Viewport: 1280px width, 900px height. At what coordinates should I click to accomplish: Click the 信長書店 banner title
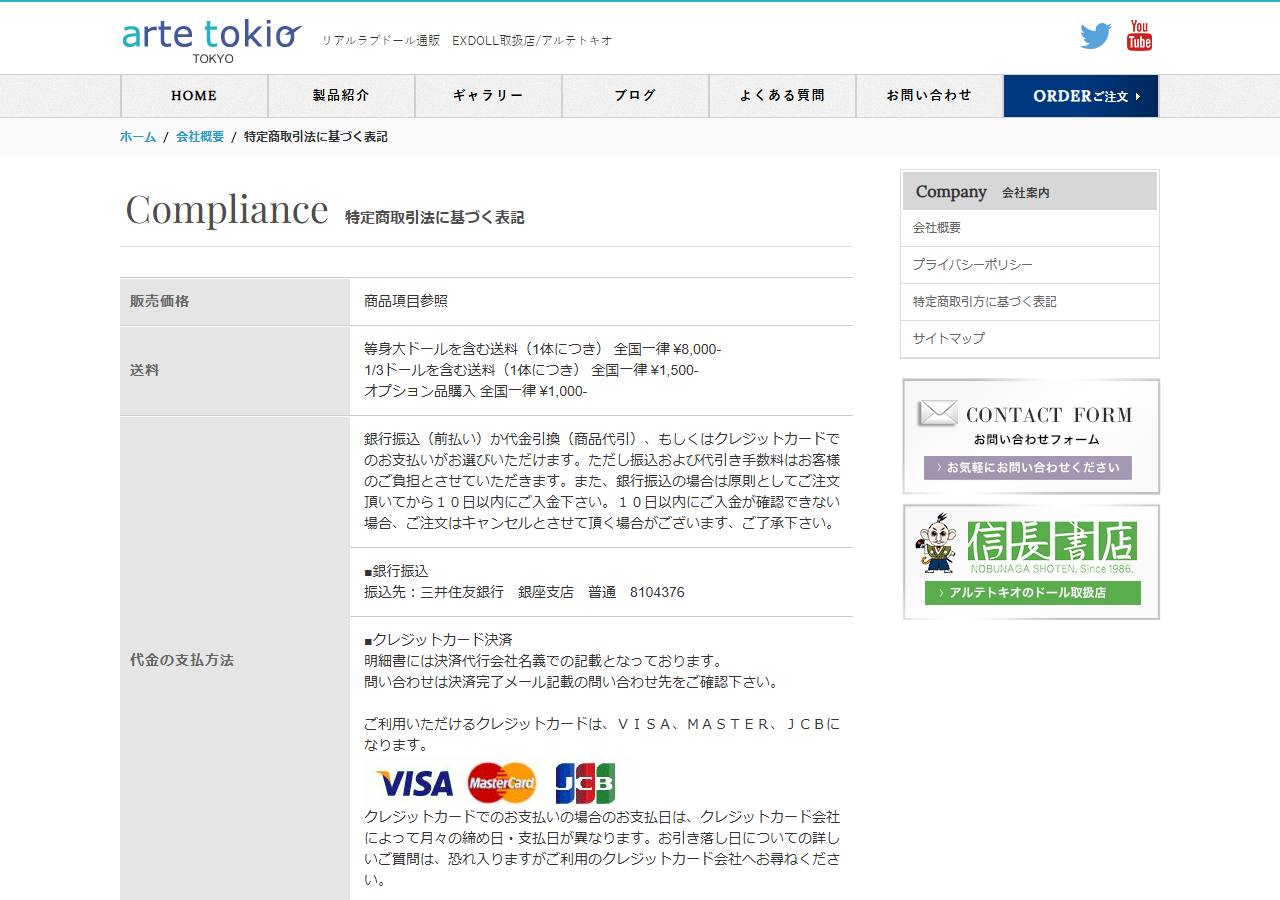pos(1052,542)
